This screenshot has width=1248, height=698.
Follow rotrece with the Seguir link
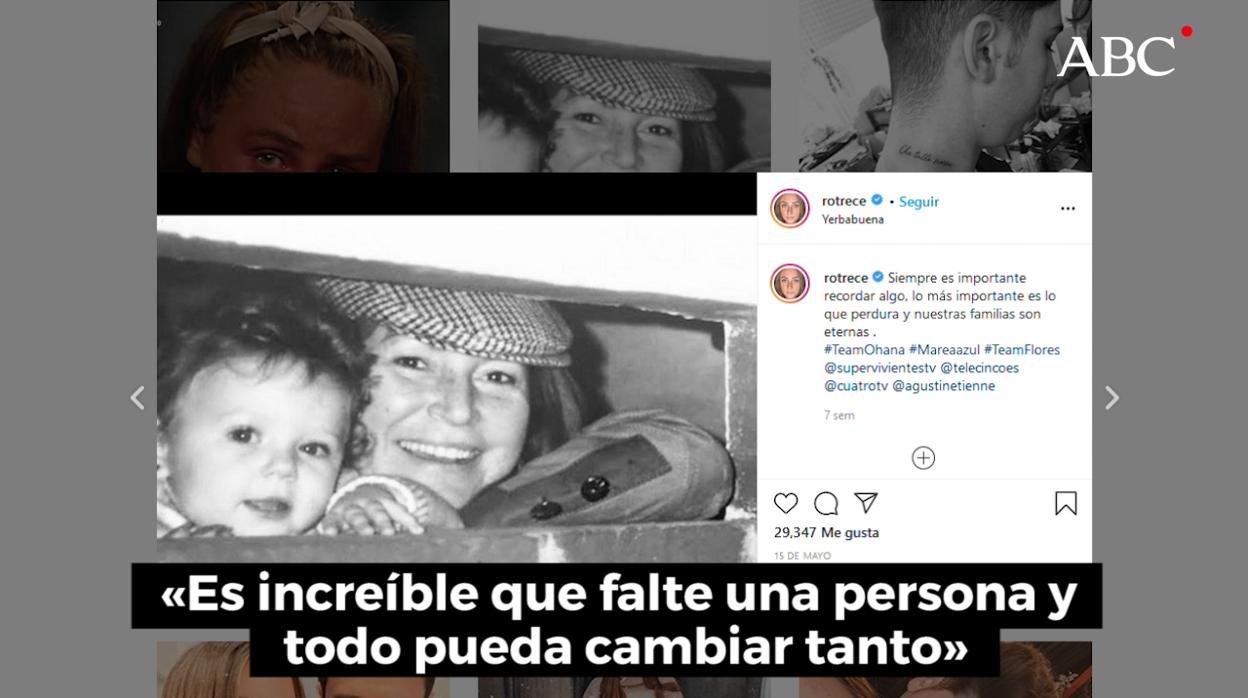coord(918,201)
